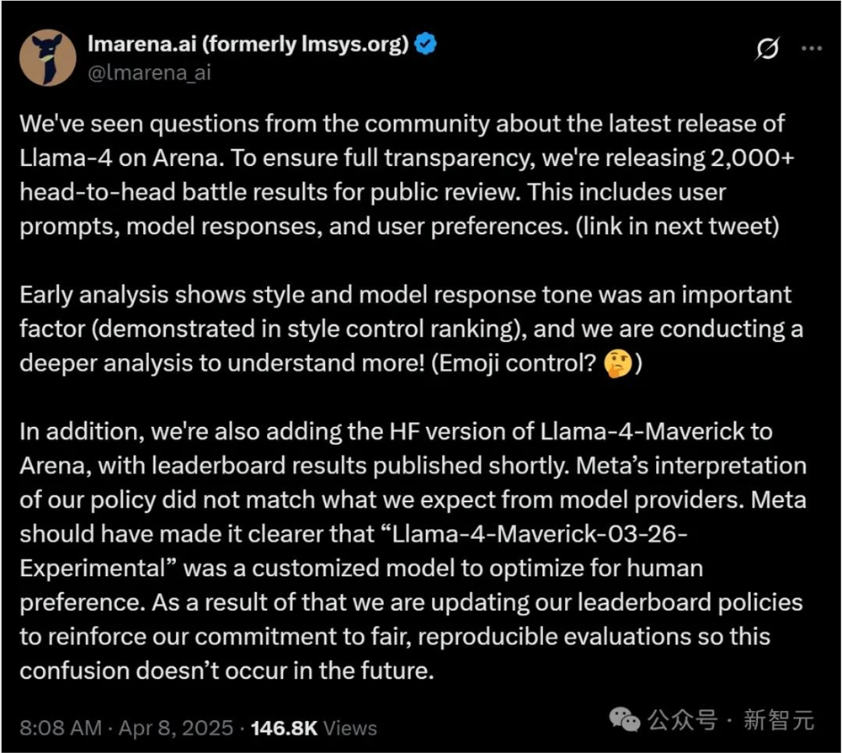Image resolution: width=842 pixels, height=753 pixels.
Task: Click the 新智元 account name
Action: click(x=784, y=719)
